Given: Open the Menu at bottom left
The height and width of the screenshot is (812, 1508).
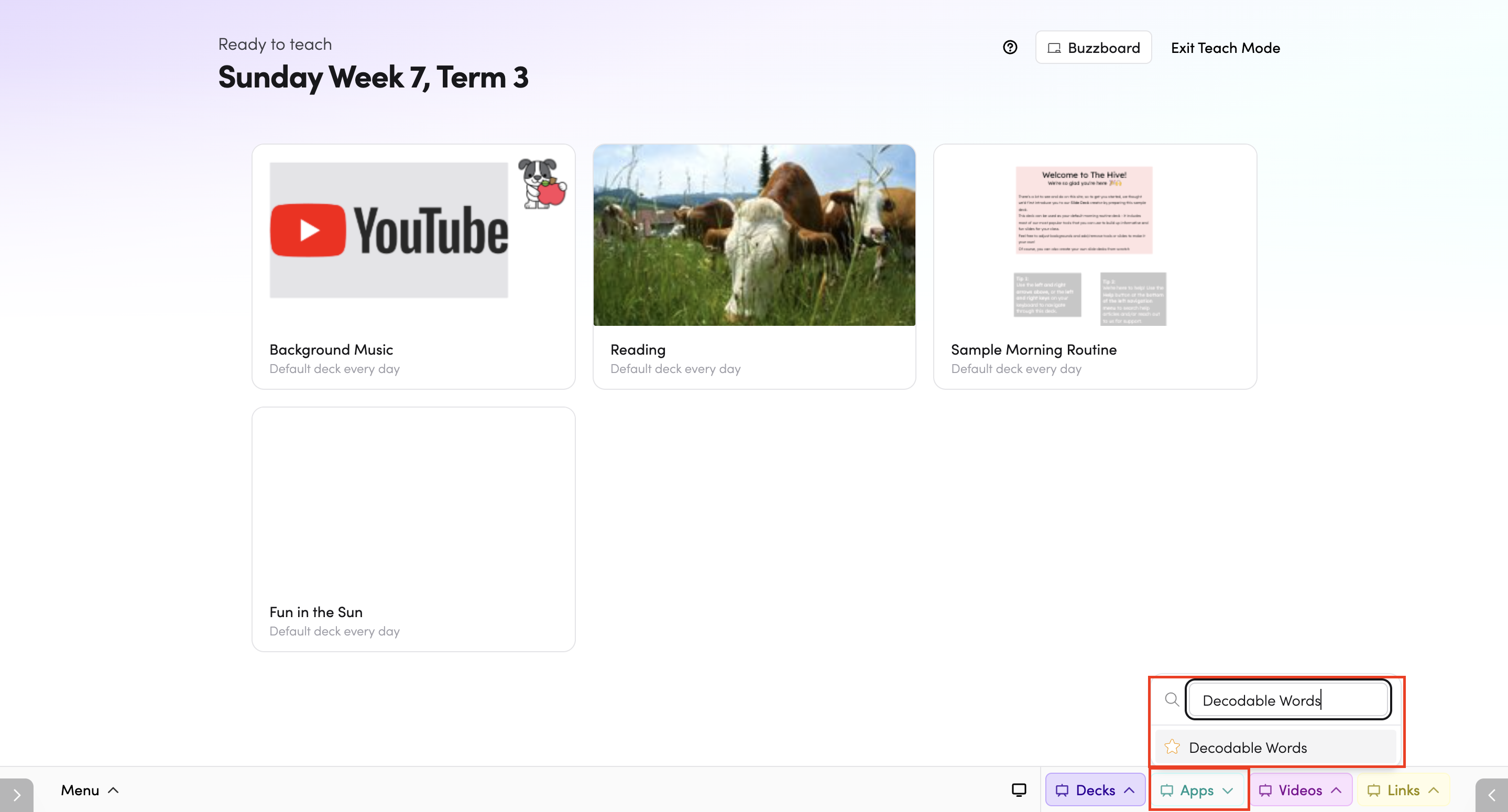Looking at the screenshot, I should [90, 790].
